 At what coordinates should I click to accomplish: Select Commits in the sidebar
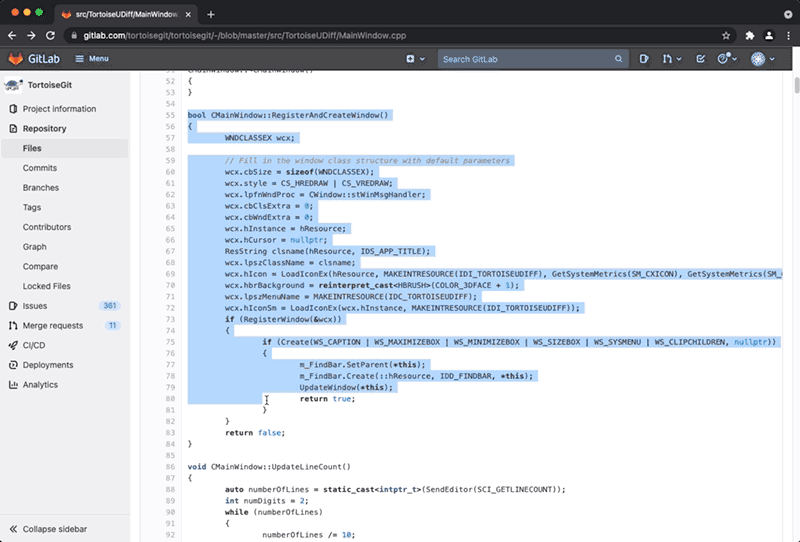click(40, 168)
